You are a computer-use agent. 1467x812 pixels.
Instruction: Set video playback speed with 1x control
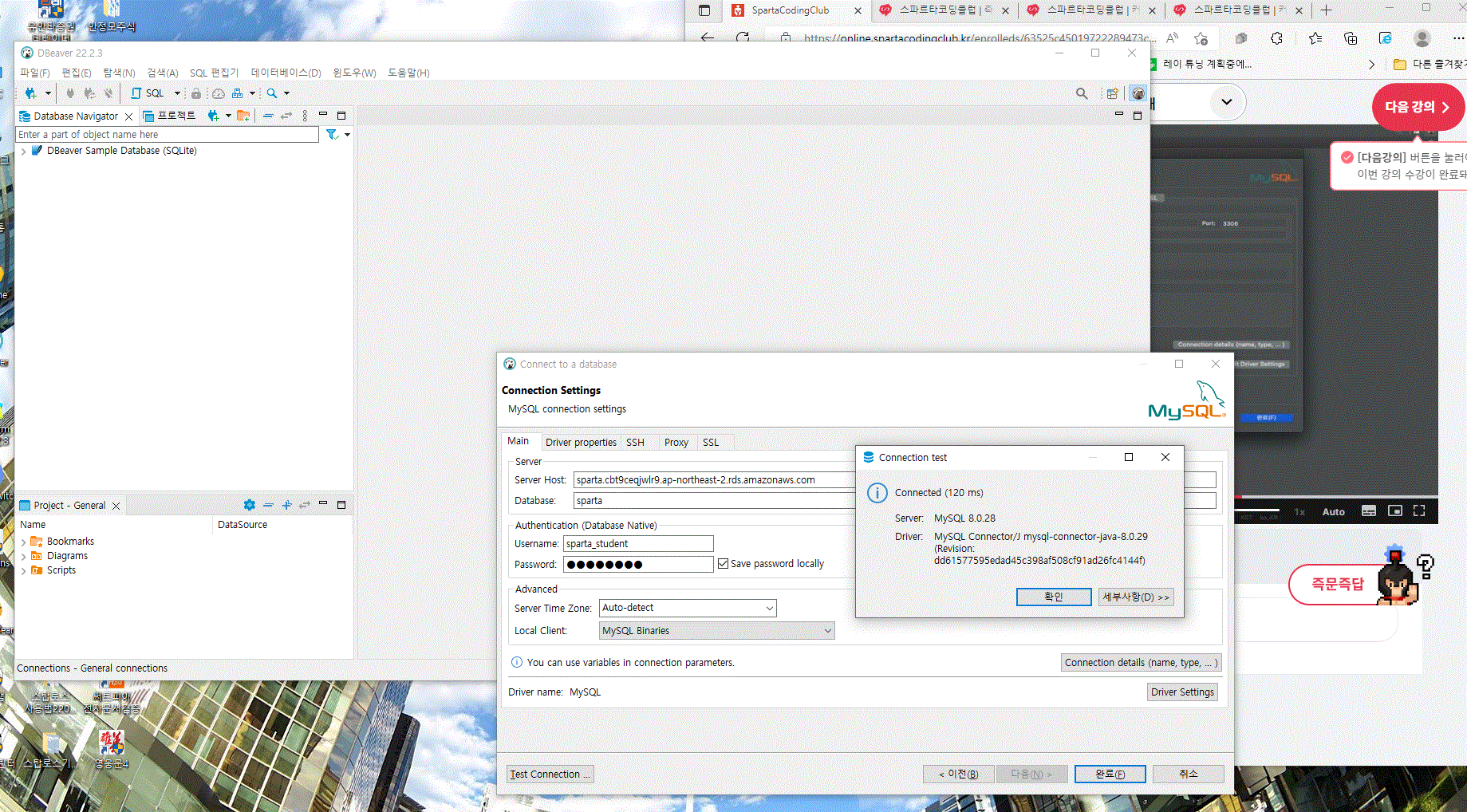pos(1299,511)
